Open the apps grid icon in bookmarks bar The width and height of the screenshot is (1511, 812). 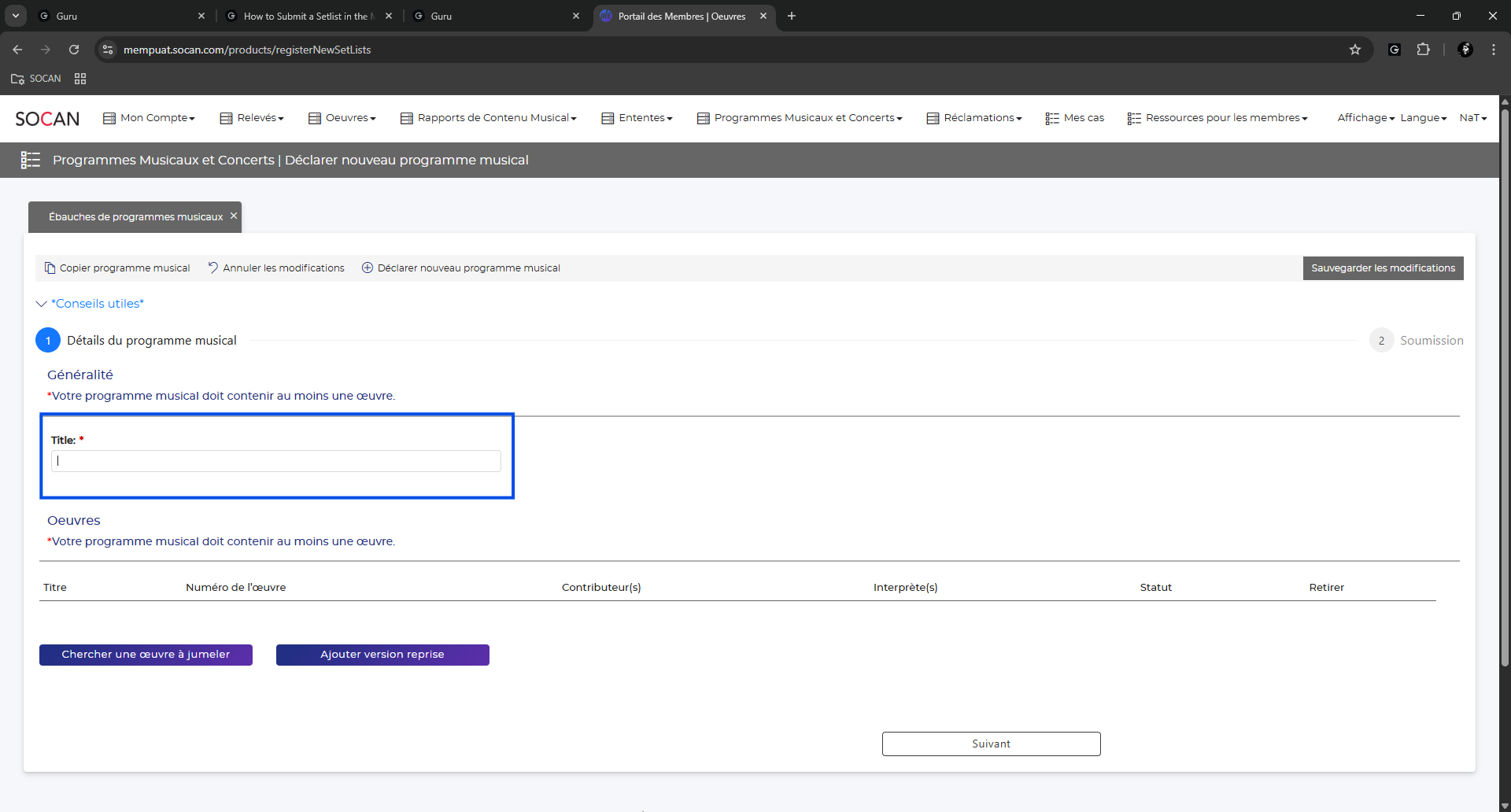tap(80, 79)
